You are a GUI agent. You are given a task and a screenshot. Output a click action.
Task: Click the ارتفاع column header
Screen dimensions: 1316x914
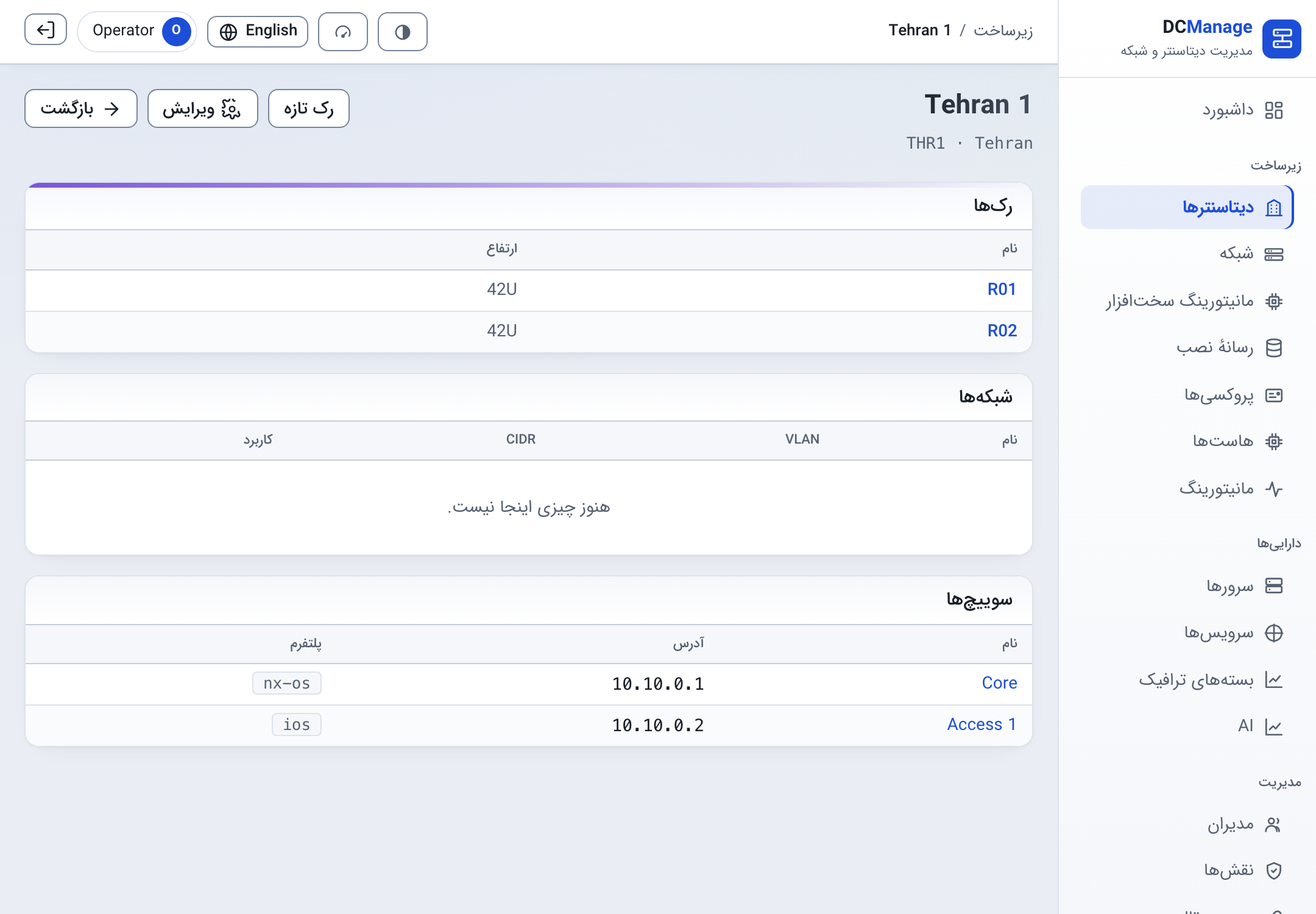[502, 249]
